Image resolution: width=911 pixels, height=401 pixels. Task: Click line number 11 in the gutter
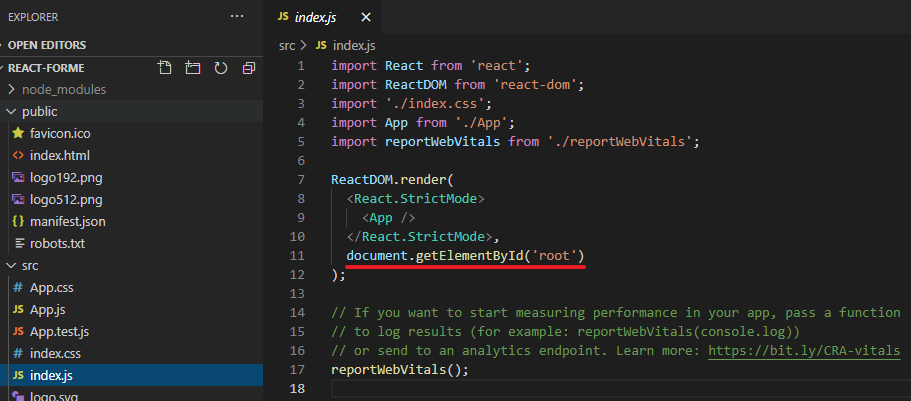[297, 256]
